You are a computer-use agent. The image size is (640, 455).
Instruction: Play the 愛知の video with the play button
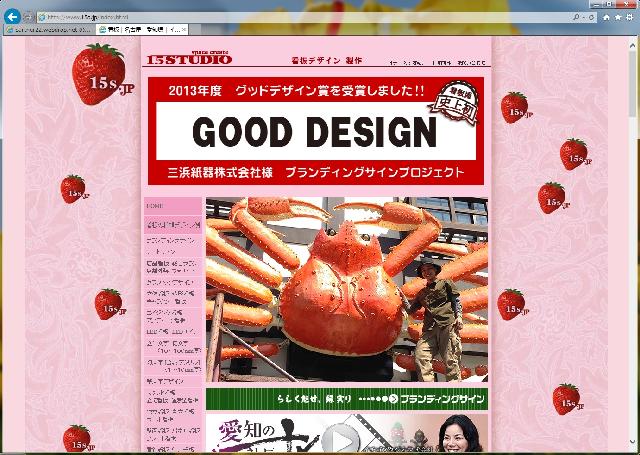click(x=340, y=439)
